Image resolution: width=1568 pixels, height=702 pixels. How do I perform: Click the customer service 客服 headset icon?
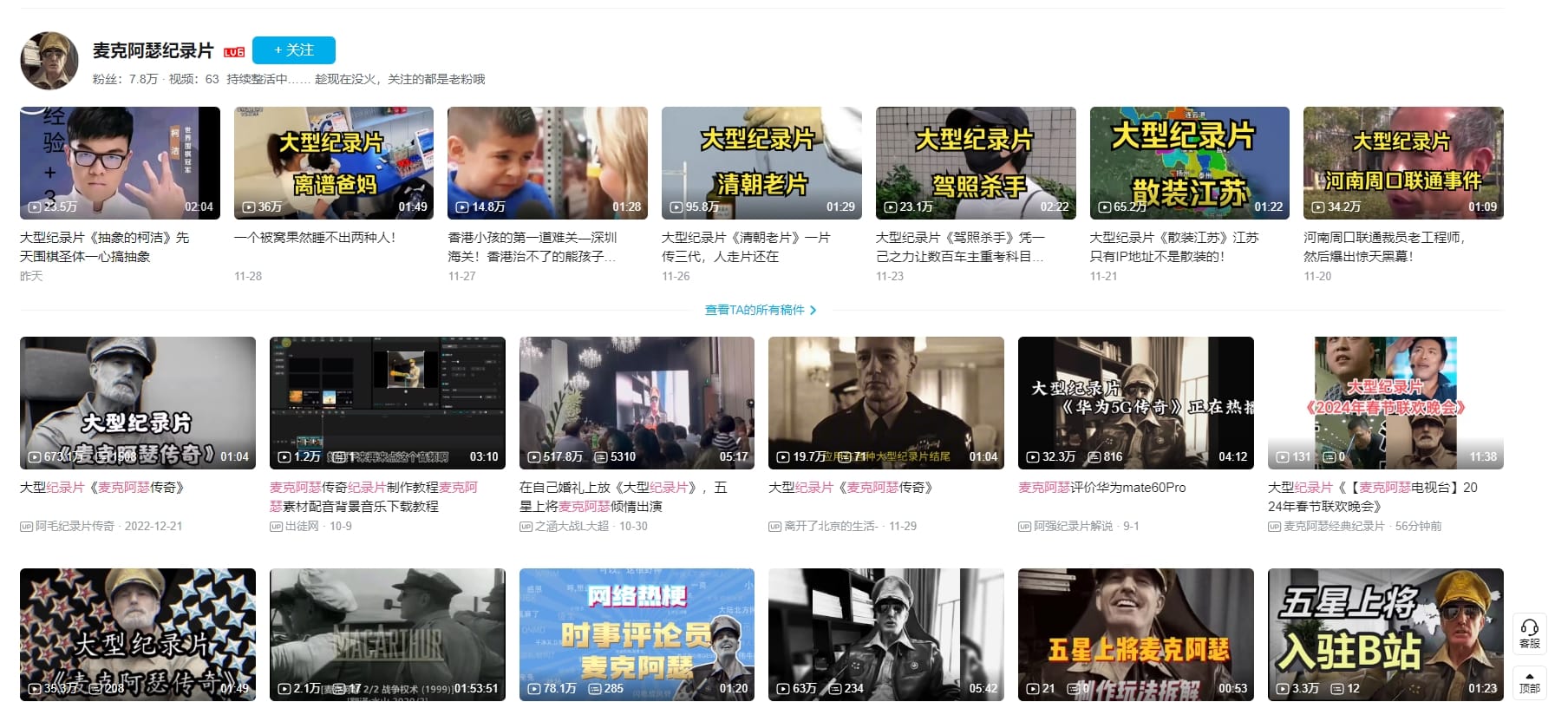tap(1530, 627)
